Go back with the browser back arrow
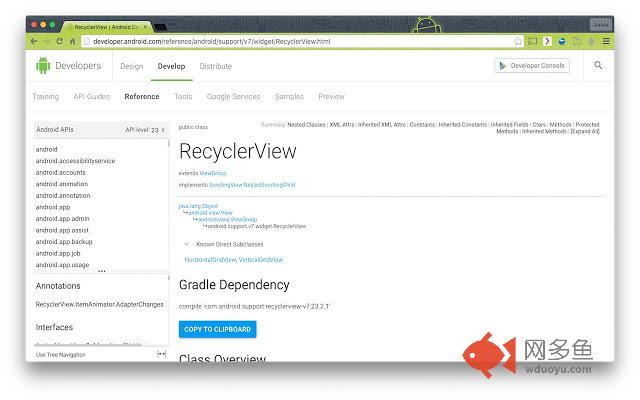 [34, 41]
